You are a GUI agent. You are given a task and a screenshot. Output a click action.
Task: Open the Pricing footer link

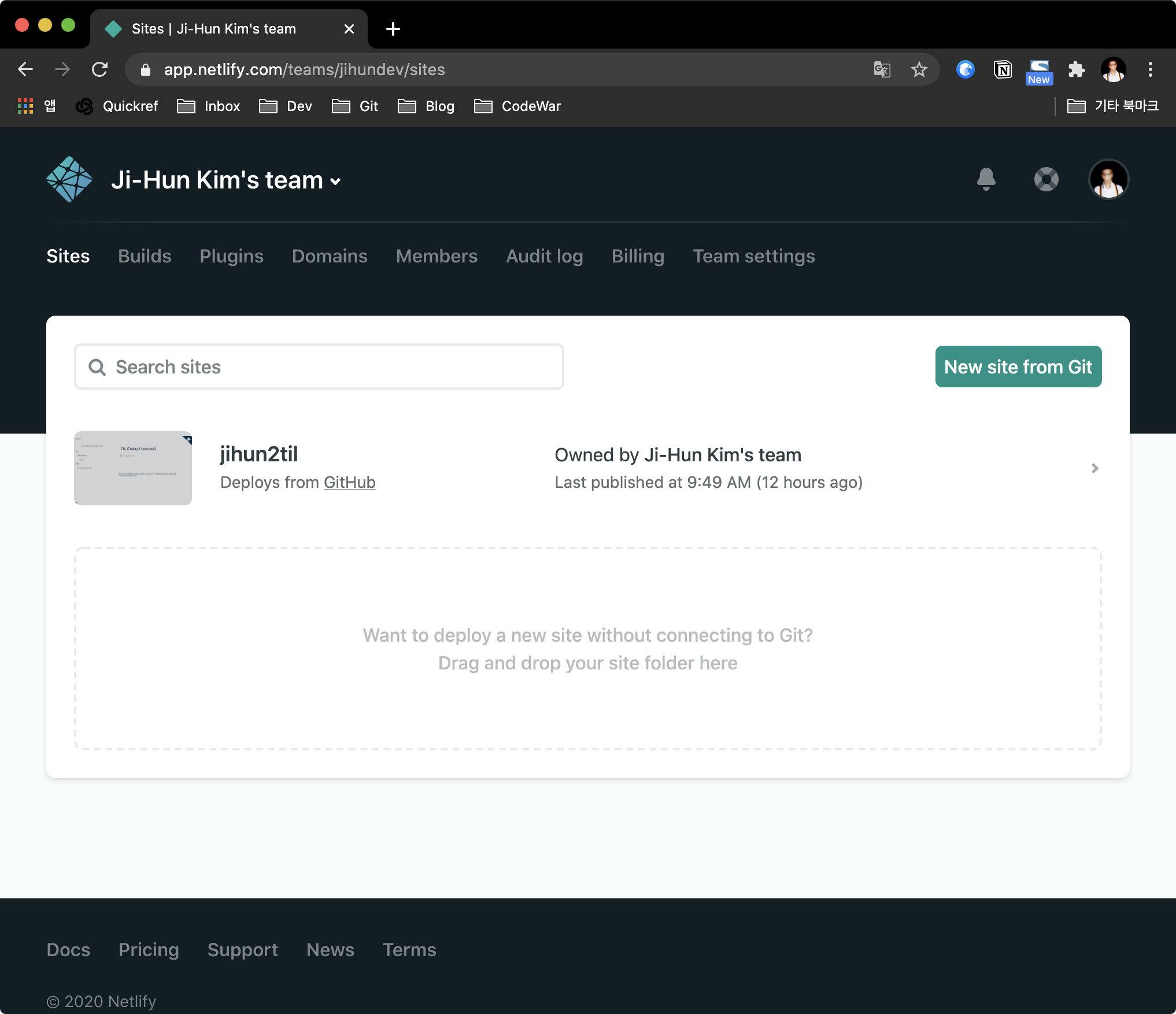[x=149, y=950]
